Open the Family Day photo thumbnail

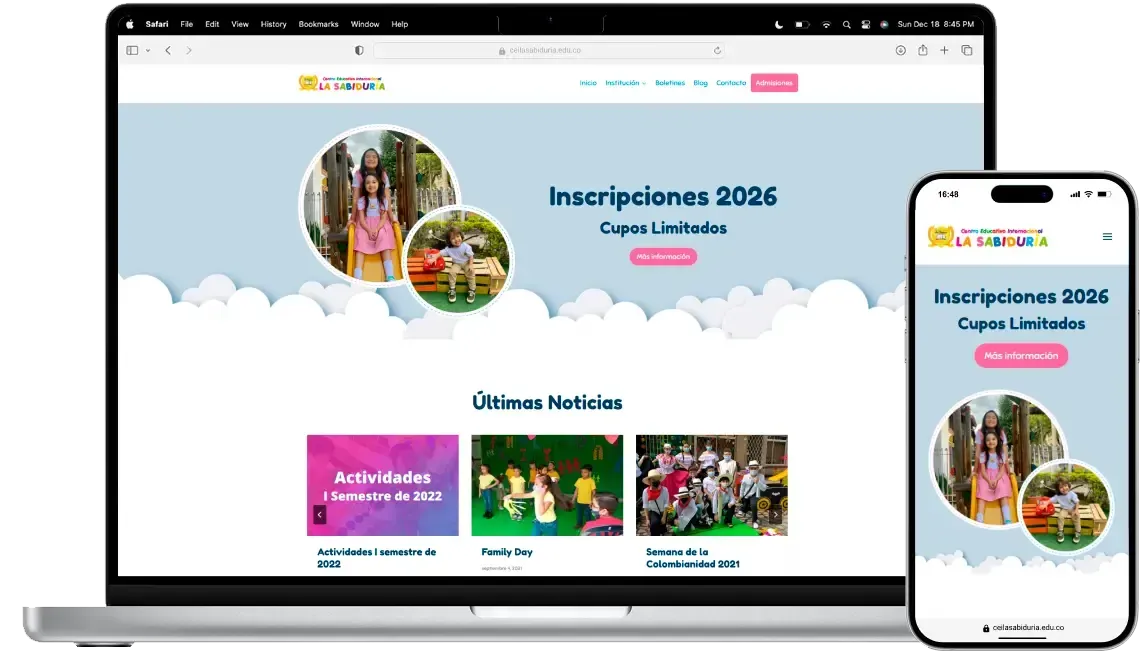(x=547, y=485)
